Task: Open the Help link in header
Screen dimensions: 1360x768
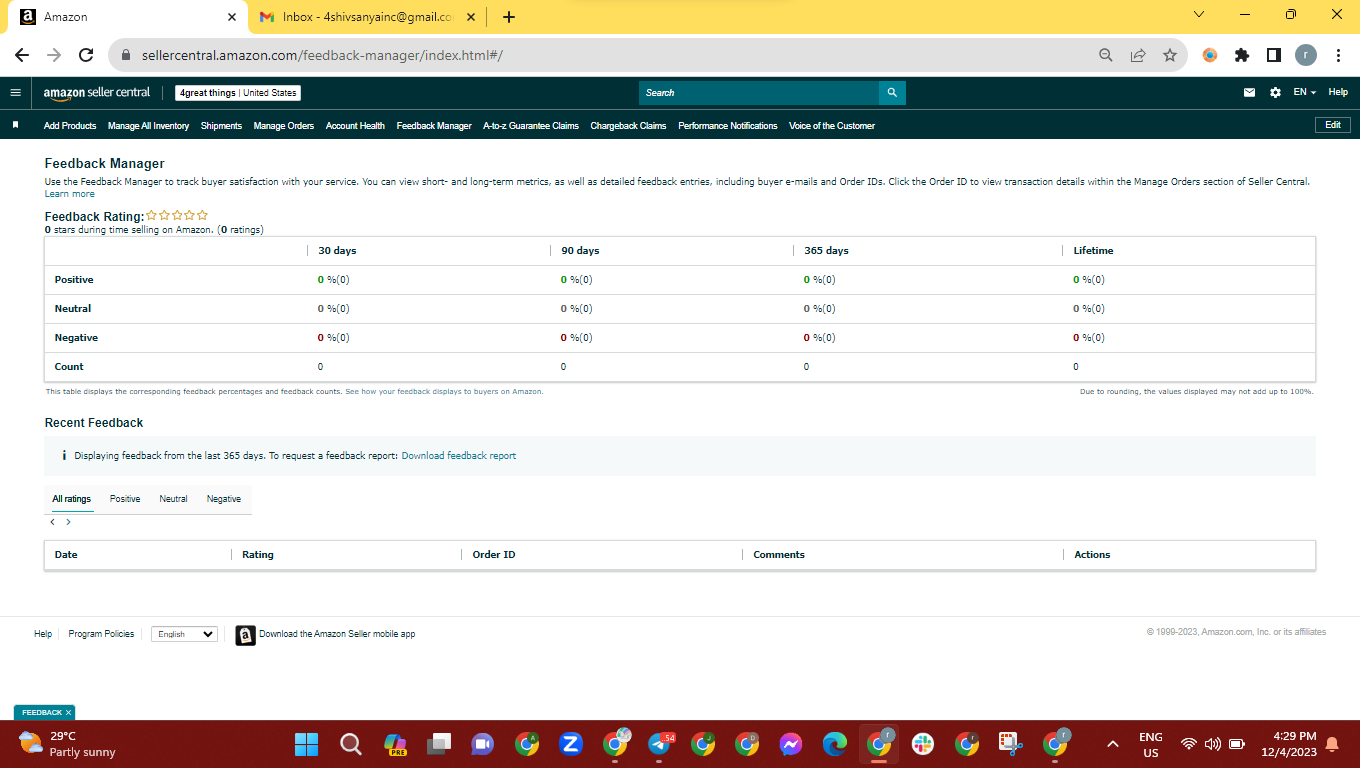Action: coord(1338,93)
